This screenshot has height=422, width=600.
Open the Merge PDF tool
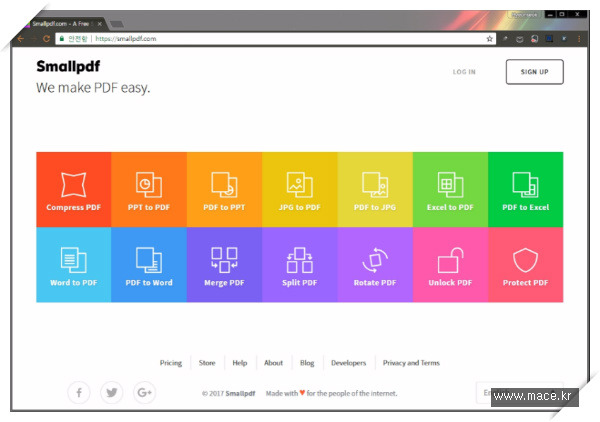[224, 265]
